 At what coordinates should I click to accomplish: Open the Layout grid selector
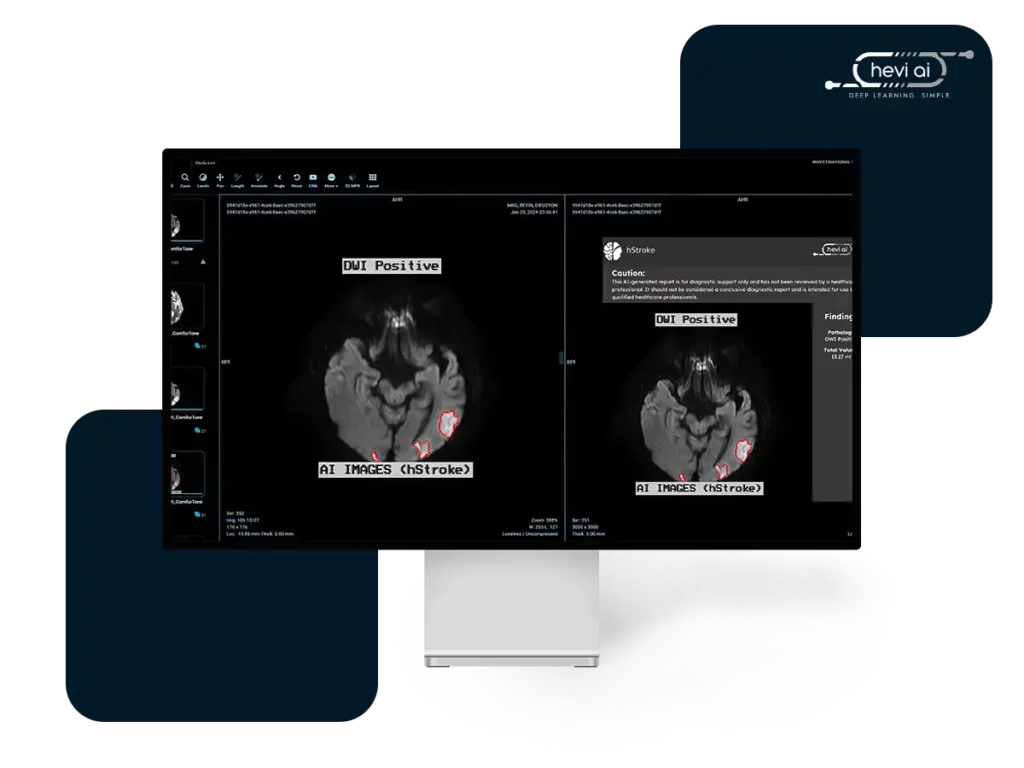(372, 178)
